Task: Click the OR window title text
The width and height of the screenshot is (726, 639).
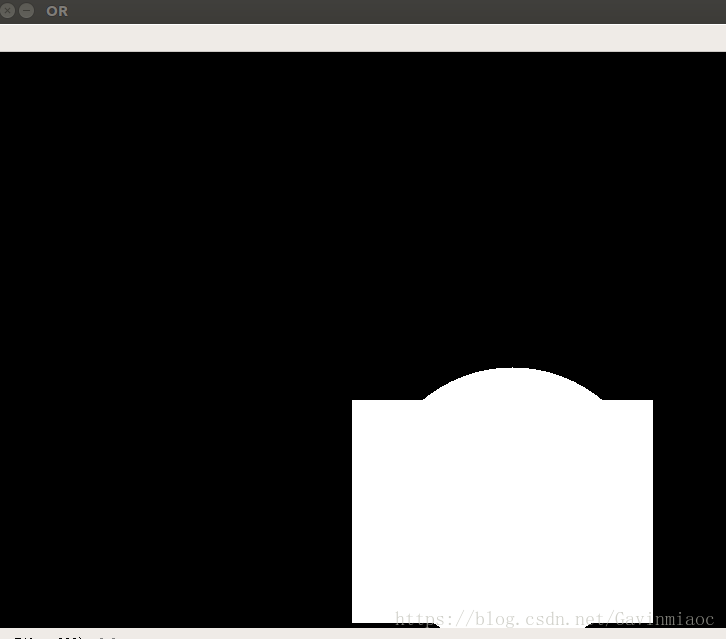Action: tap(57, 11)
